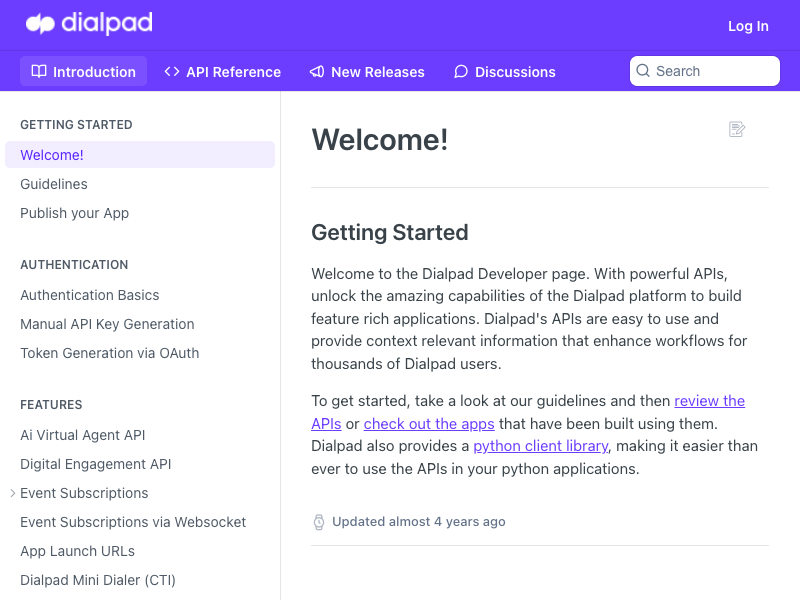Click the book icon in Introduction tab
Screen dimensions: 800x600
tap(39, 71)
